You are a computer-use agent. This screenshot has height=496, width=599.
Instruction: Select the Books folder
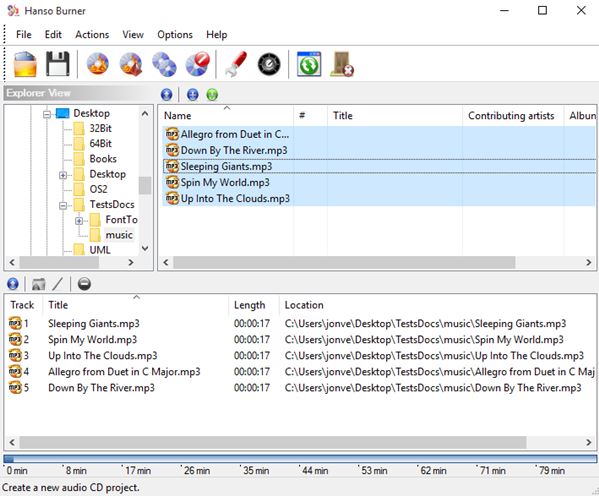click(x=102, y=159)
